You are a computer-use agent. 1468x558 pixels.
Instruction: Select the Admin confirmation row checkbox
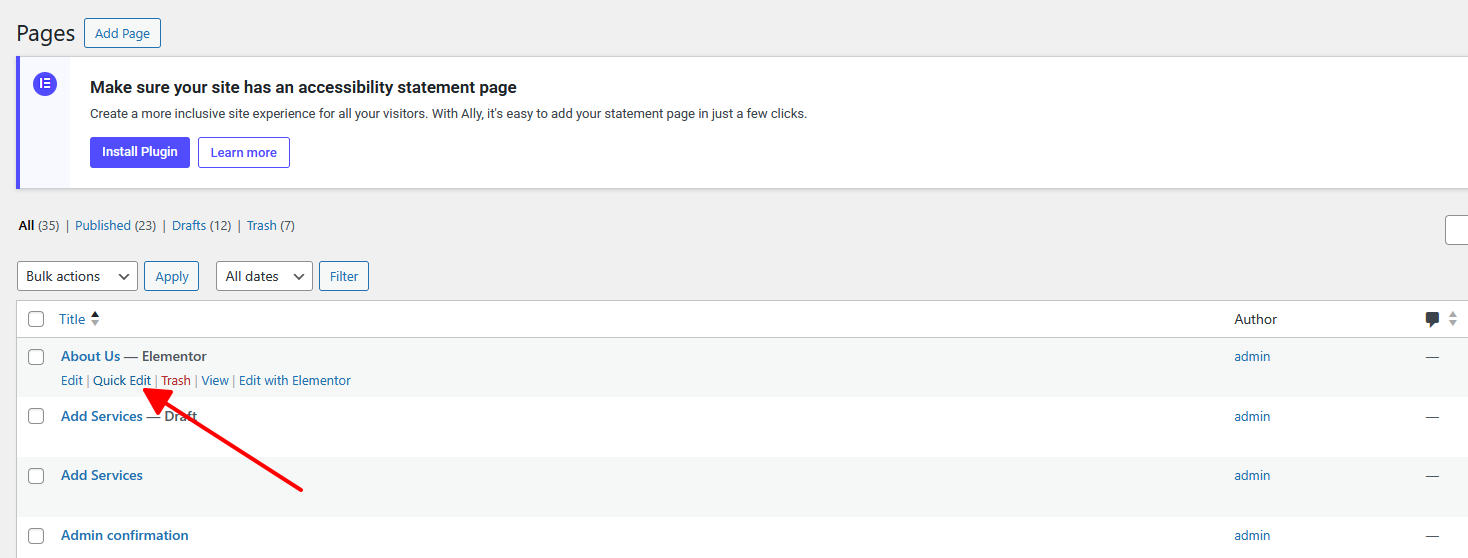36,536
